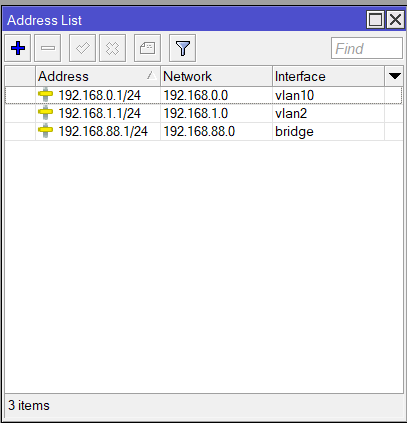
Task: Click the yellow address icon beside 192.168.1.1/24
Action: click(x=45, y=113)
